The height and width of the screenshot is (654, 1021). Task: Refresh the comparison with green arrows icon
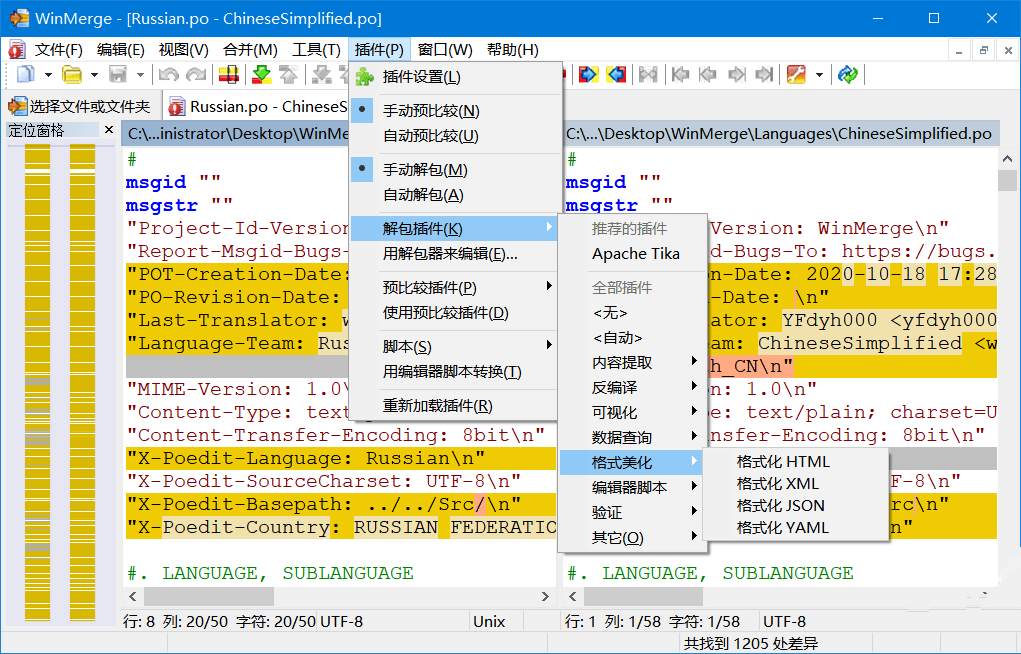click(x=848, y=74)
